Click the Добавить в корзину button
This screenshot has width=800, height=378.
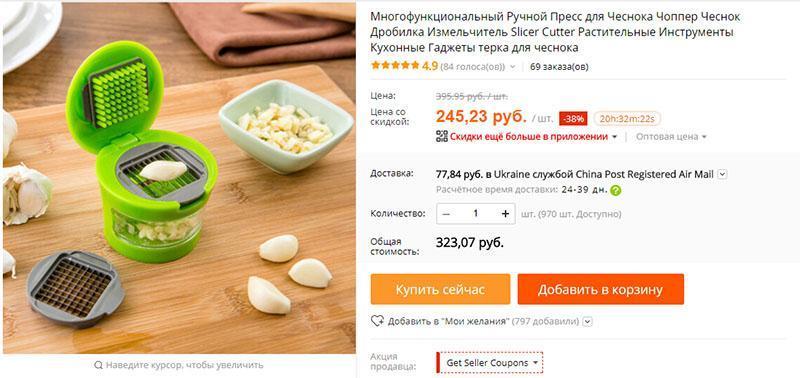(x=601, y=289)
